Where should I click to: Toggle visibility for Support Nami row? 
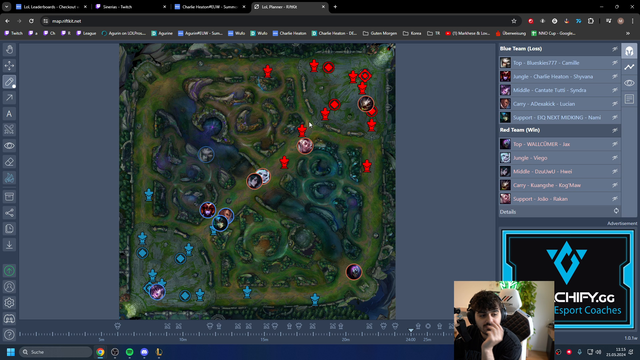point(614,118)
